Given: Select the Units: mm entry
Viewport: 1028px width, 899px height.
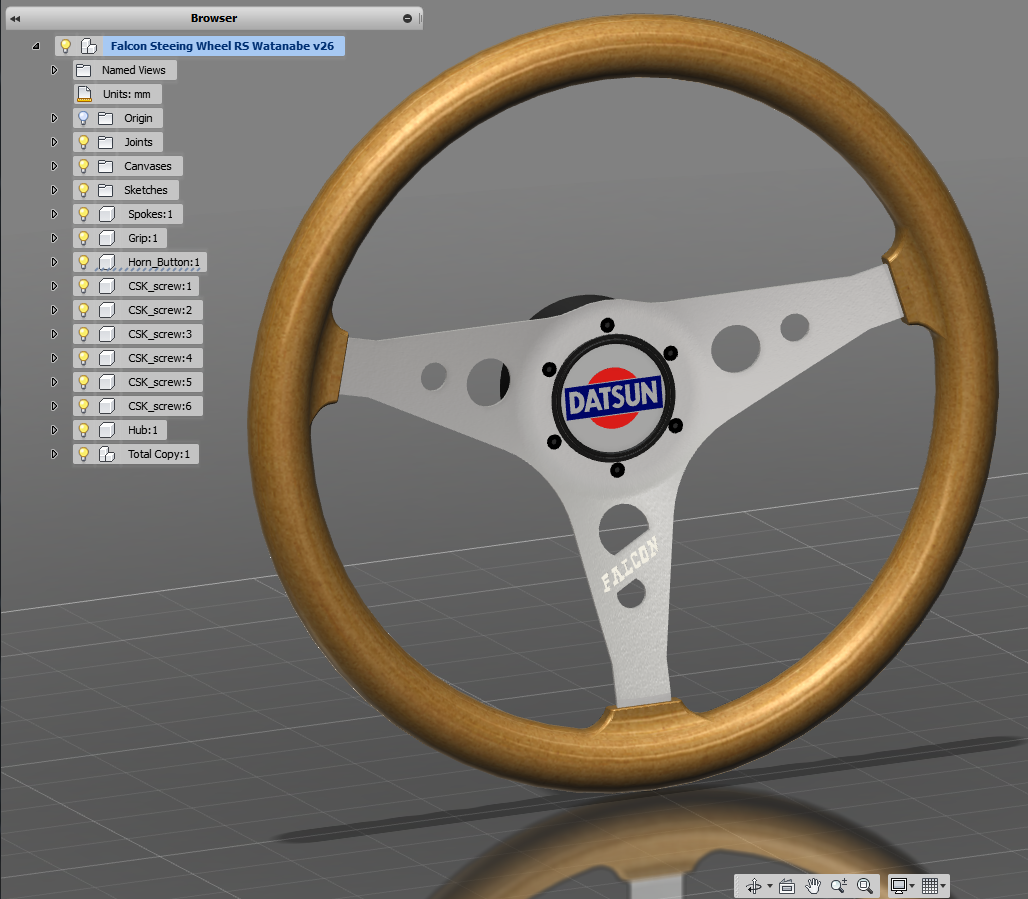Looking at the screenshot, I should (x=127, y=94).
